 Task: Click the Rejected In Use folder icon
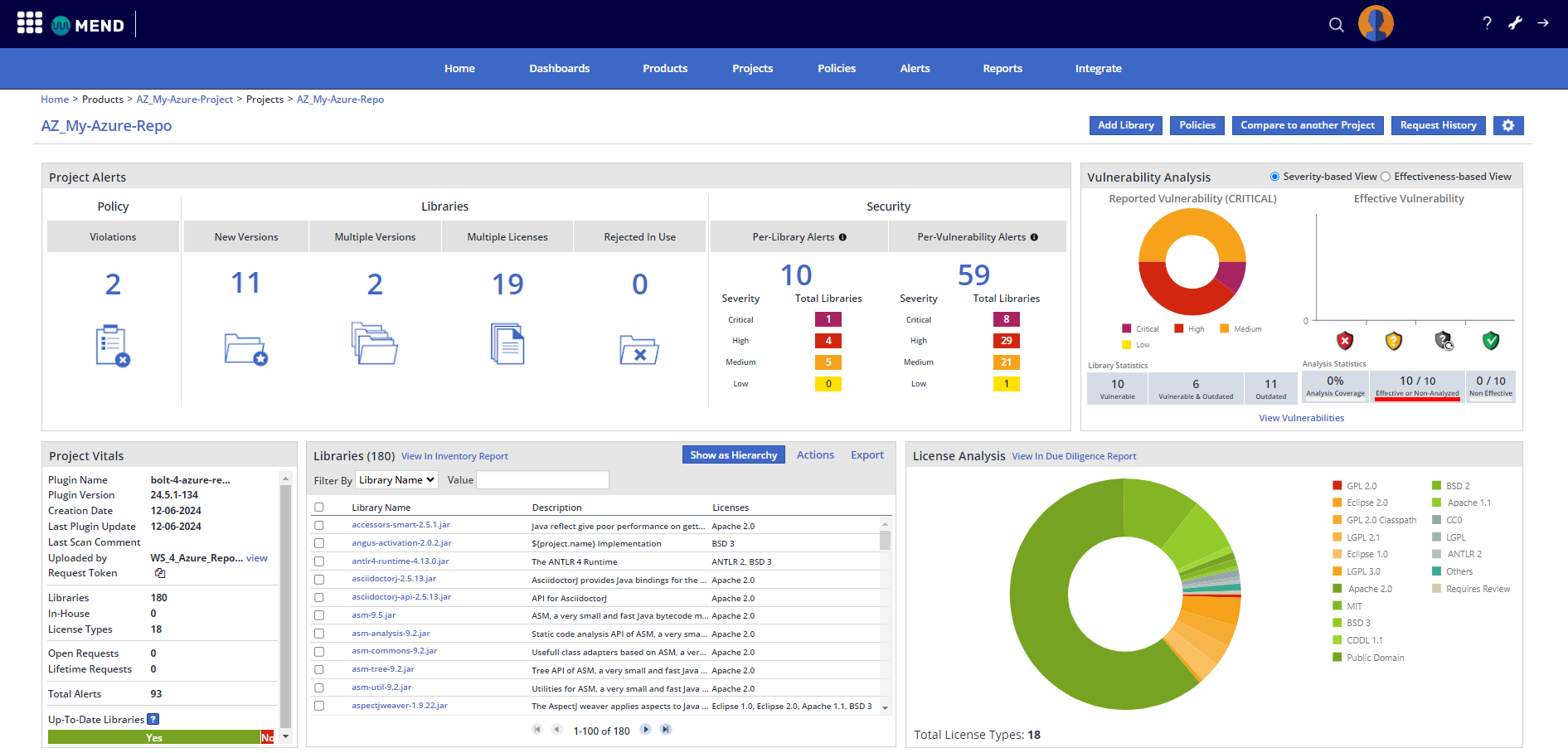point(639,349)
